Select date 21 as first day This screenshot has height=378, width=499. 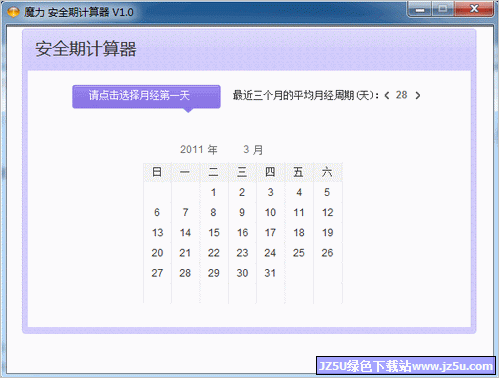(x=185, y=253)
